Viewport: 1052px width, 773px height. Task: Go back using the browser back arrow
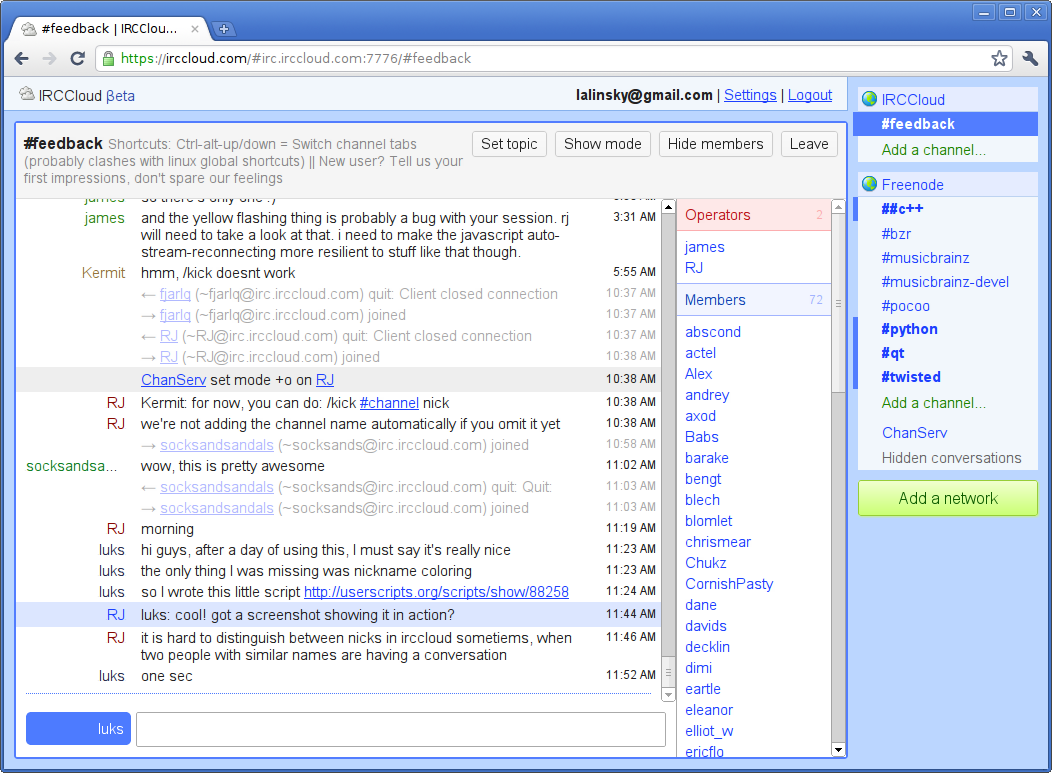(x=21, y=58)
